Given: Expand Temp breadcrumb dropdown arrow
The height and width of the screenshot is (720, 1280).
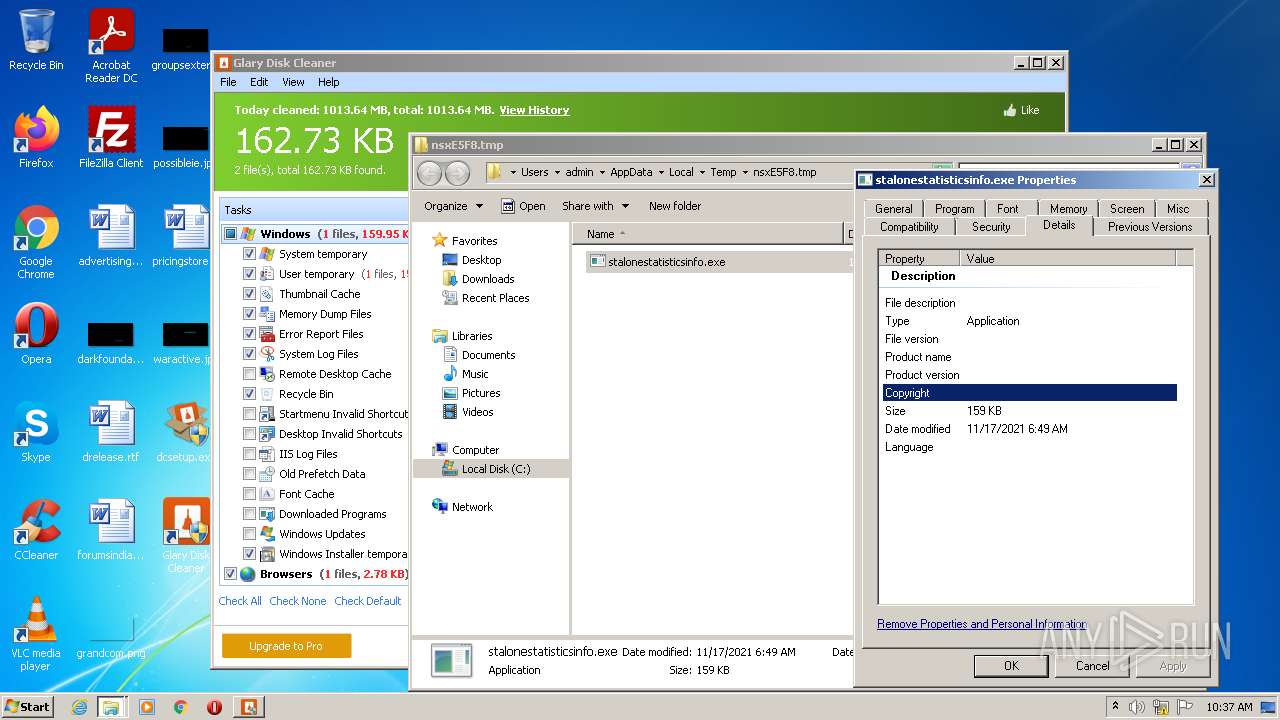Looking at the screenshot, I should tap(745, 172).
